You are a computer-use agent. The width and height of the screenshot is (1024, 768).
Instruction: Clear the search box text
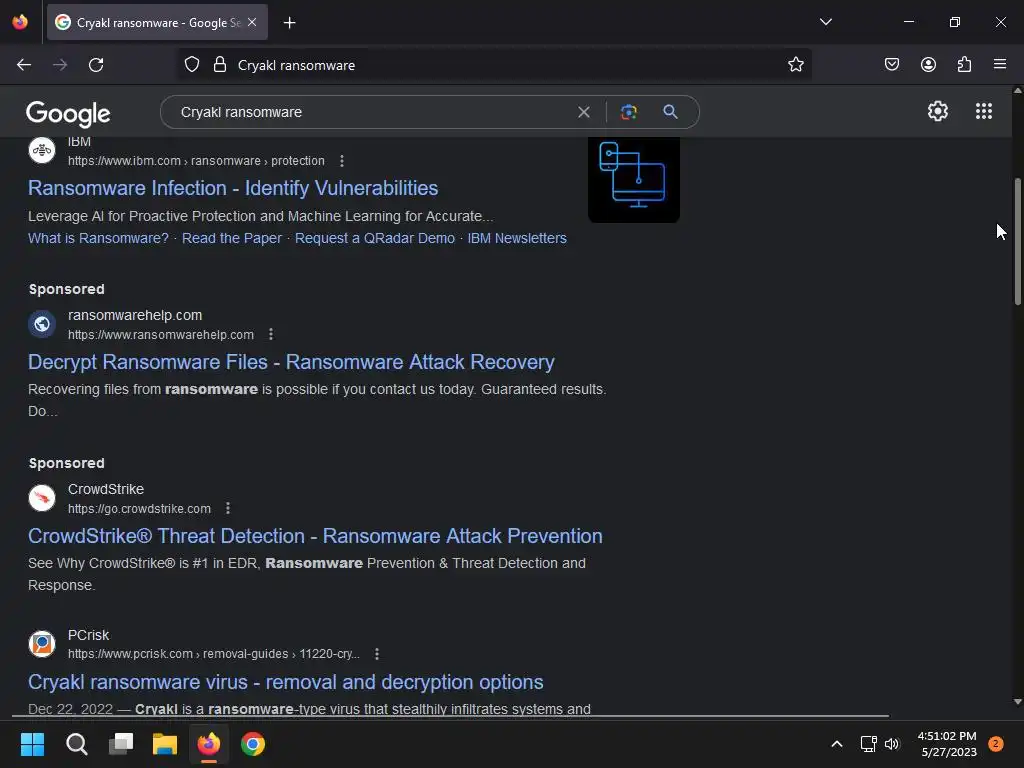(x=584, y=112)
